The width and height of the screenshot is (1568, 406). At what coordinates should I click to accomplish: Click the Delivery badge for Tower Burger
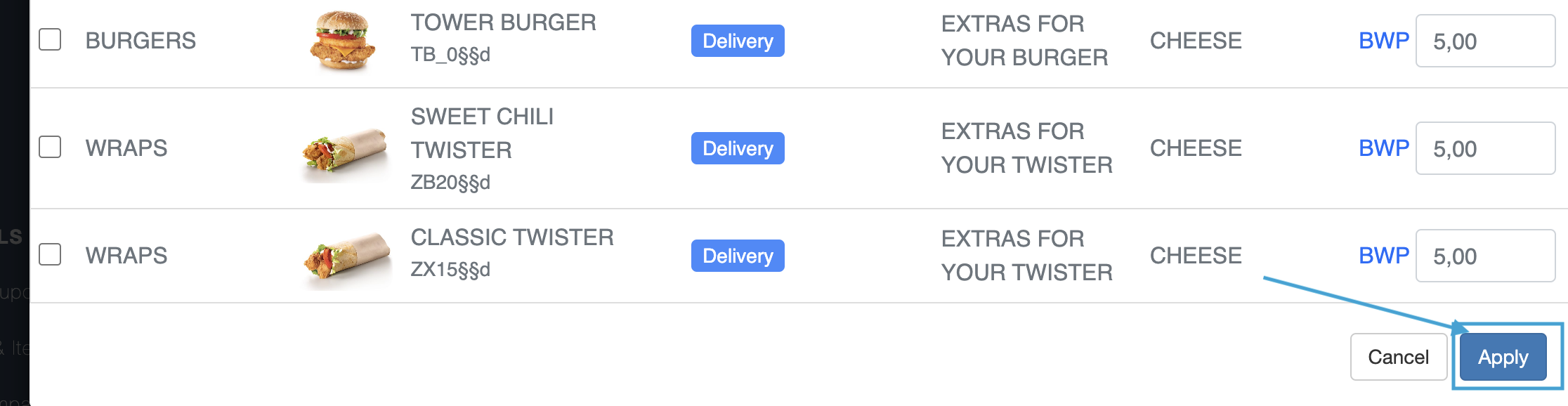point(738,41)
